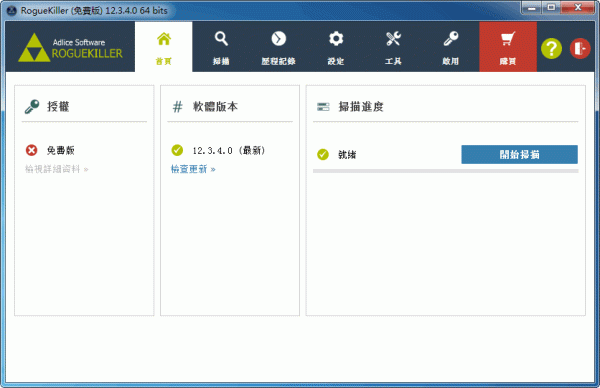Click the progress icon beside 掃描進度
The height and width of the screenshot is (388, 600).
[323, 106]
